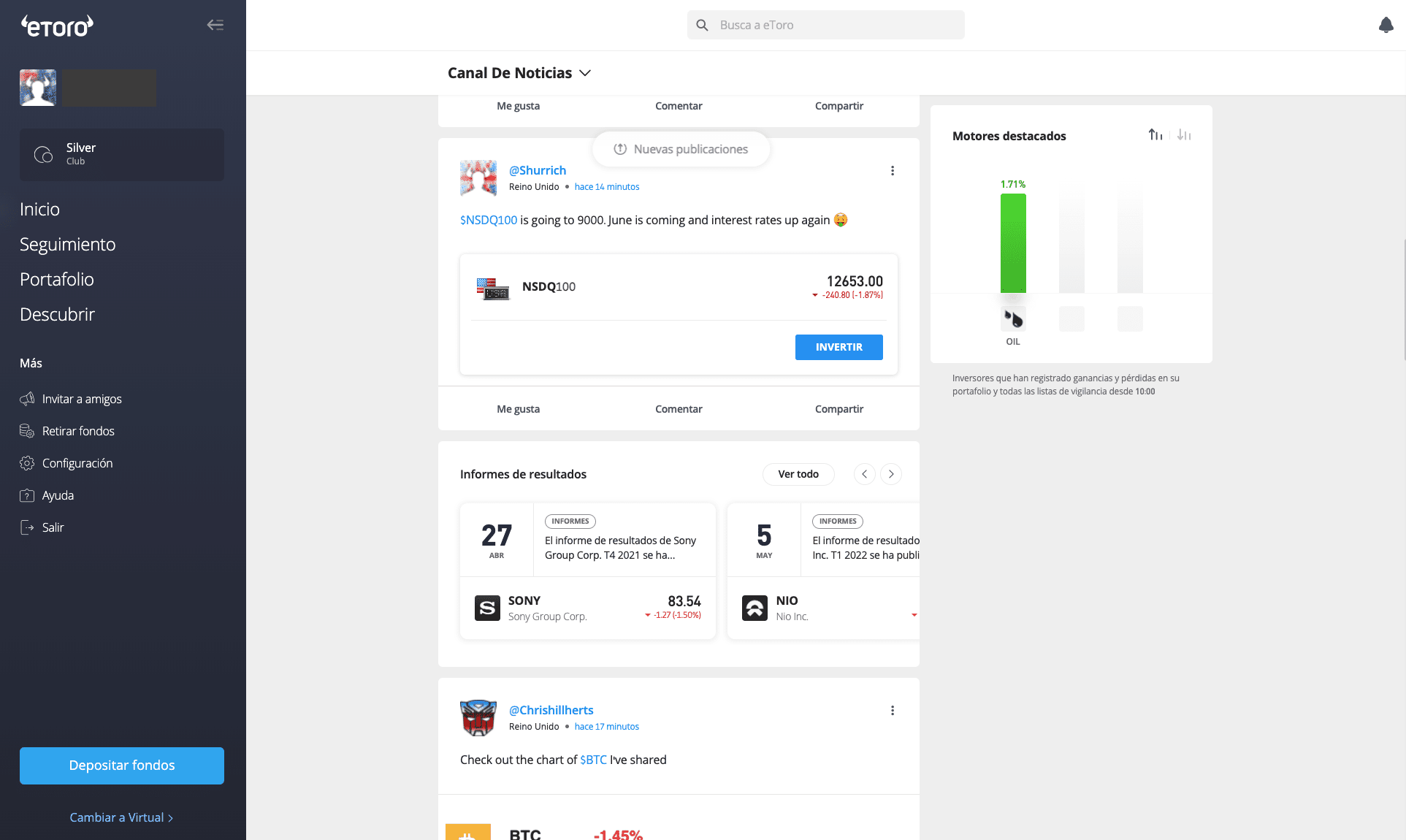Image resolution: width=1406 pixels, height=840 pixels.
Task: Open @Shurrich profile link
Action: tap(538, 170)
